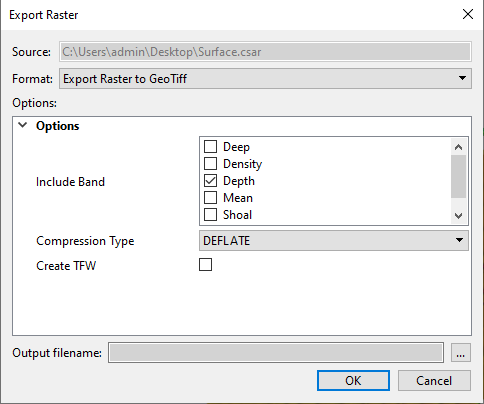Uncheck the Depth band checkbox
Viewport: 484px width, 404px height.
point(210,180)
